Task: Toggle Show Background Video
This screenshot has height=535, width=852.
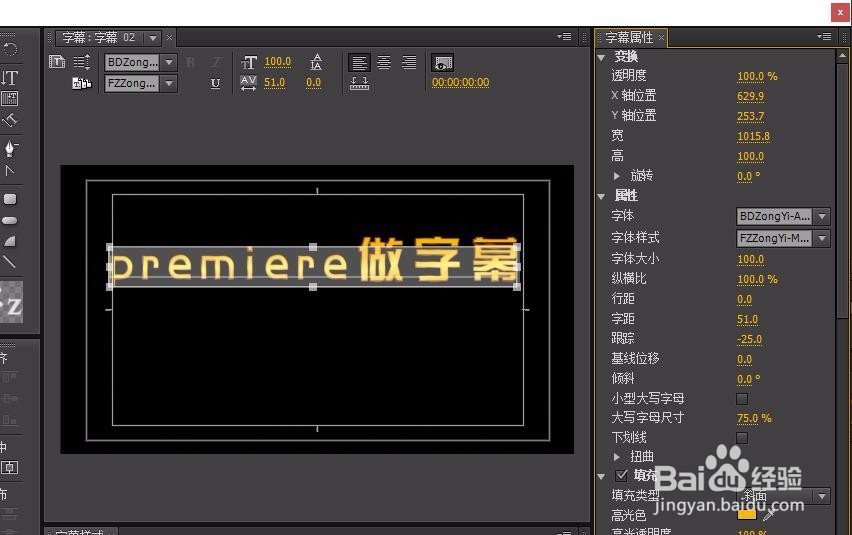Action: (442, 62)
